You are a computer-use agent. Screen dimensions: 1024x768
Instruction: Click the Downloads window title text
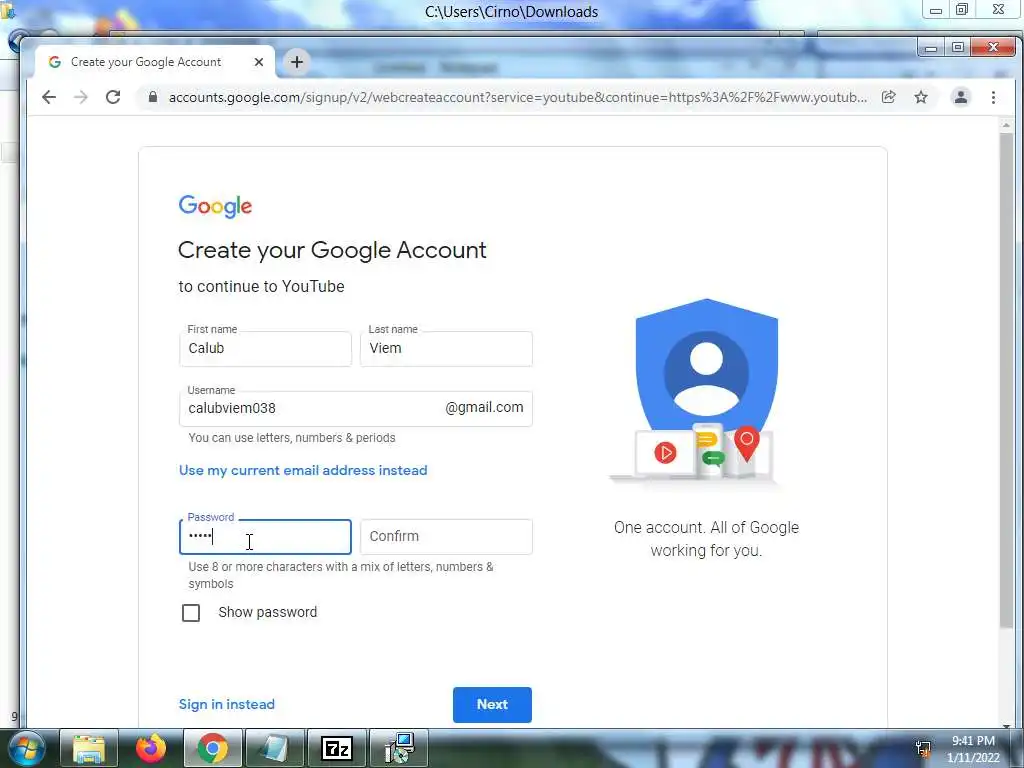(511, 12)
